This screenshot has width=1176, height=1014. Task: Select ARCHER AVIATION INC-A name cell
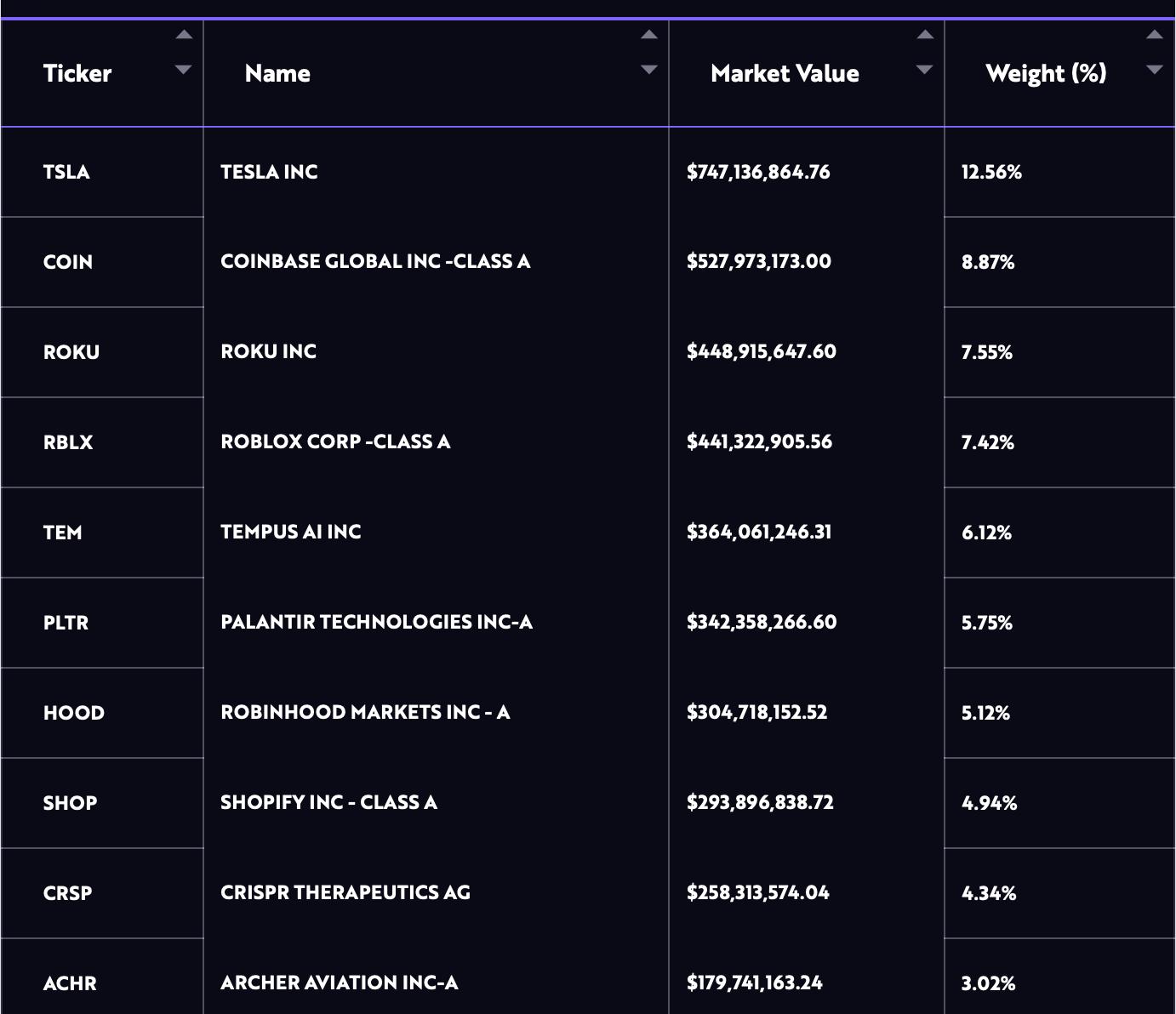tap(437, 977)
